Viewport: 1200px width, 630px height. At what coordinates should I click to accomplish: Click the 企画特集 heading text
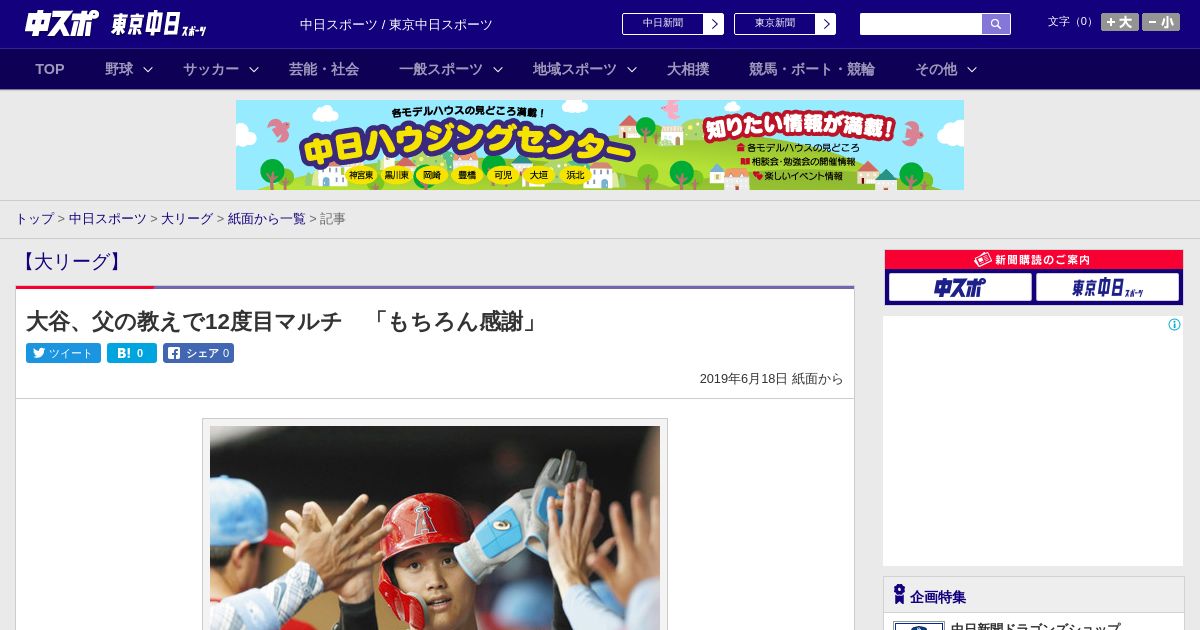click(938, 597)
